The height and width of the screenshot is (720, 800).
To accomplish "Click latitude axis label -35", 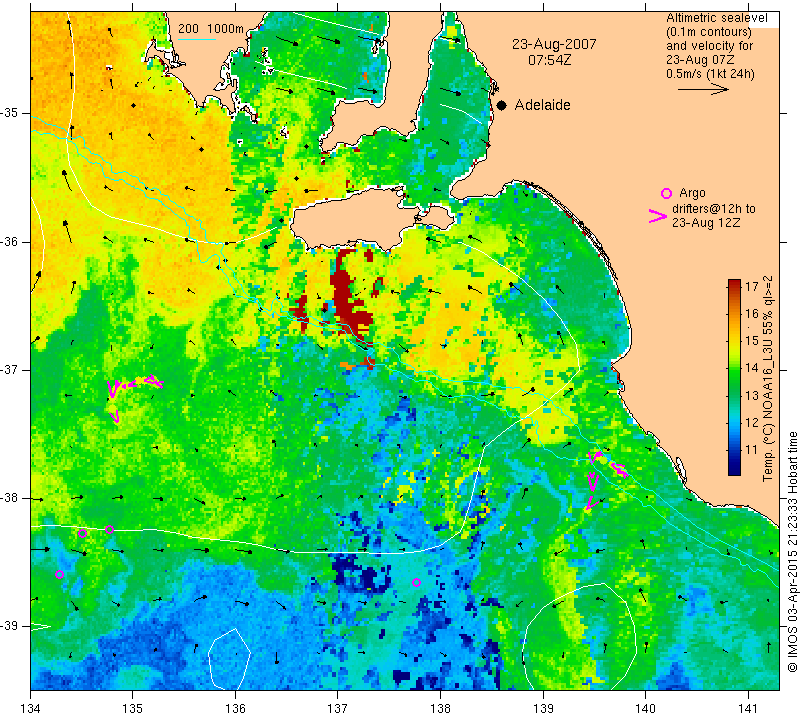I will coord(10,113).
